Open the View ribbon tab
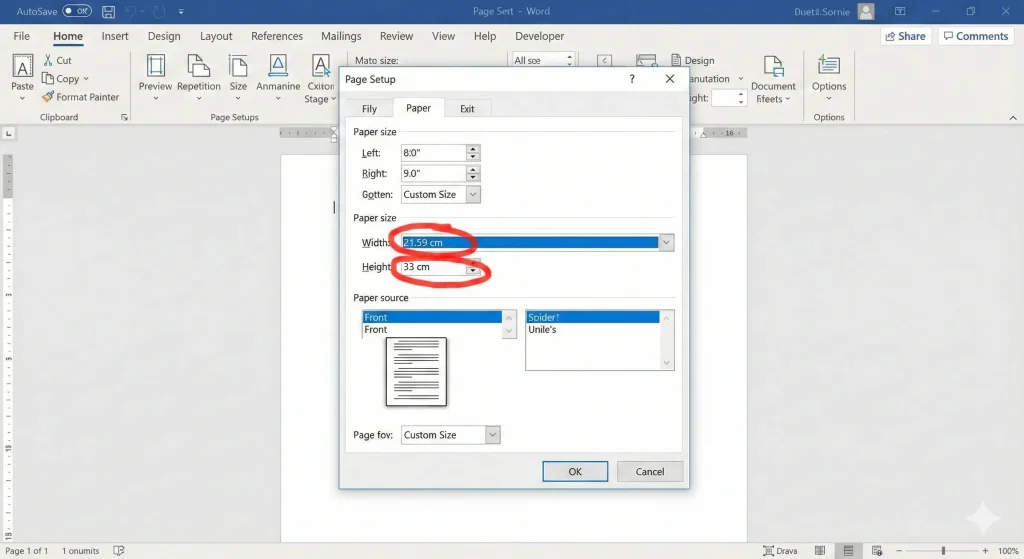The height and width of the screenshot is (559, 1024). coord(443,36)
